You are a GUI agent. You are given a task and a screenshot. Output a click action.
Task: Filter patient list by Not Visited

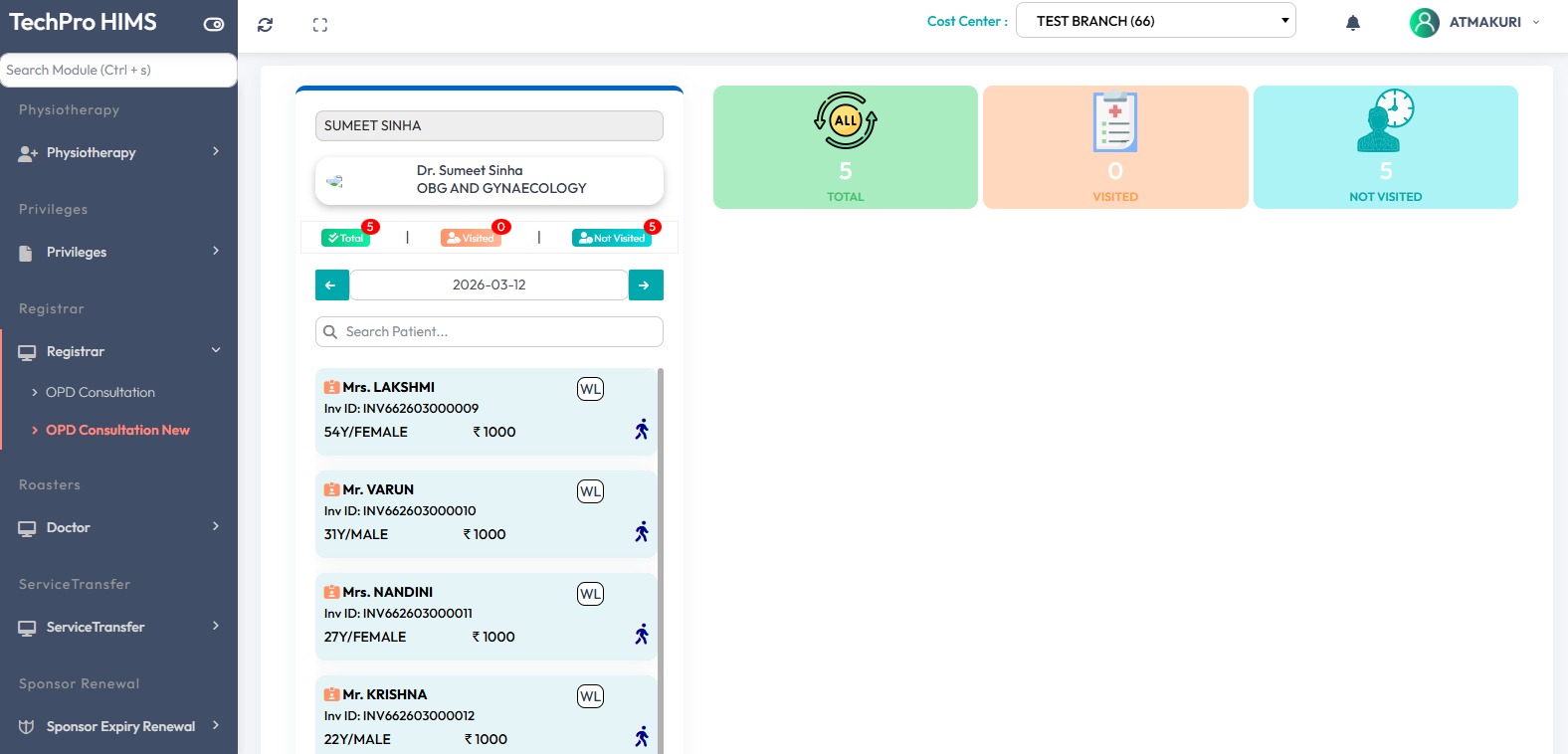[611, 238]
